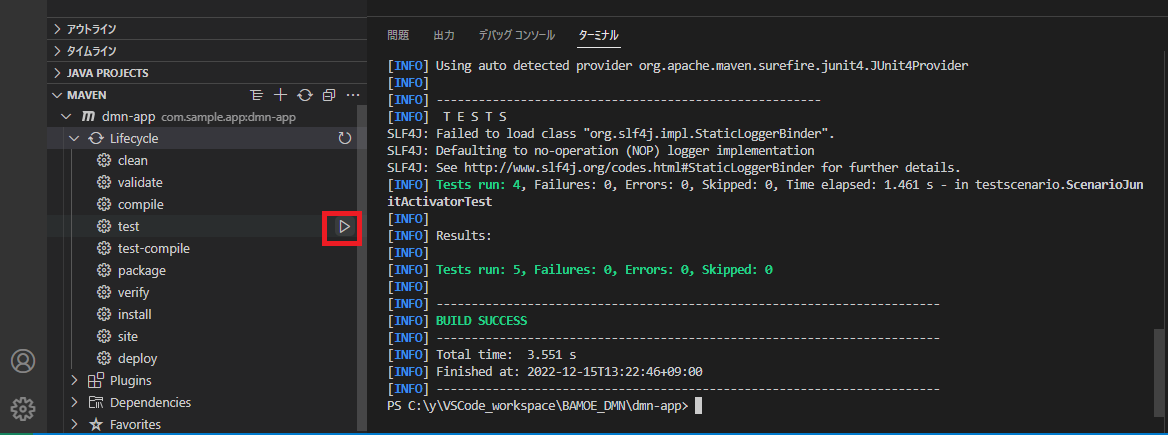Open the Accounts icon in activity bar
Screen dimensions: 1168x435
coord(23,361)
